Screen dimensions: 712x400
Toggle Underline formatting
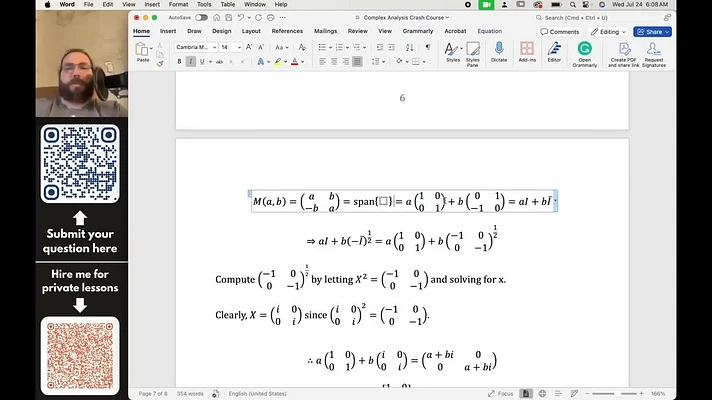(202, 61)
